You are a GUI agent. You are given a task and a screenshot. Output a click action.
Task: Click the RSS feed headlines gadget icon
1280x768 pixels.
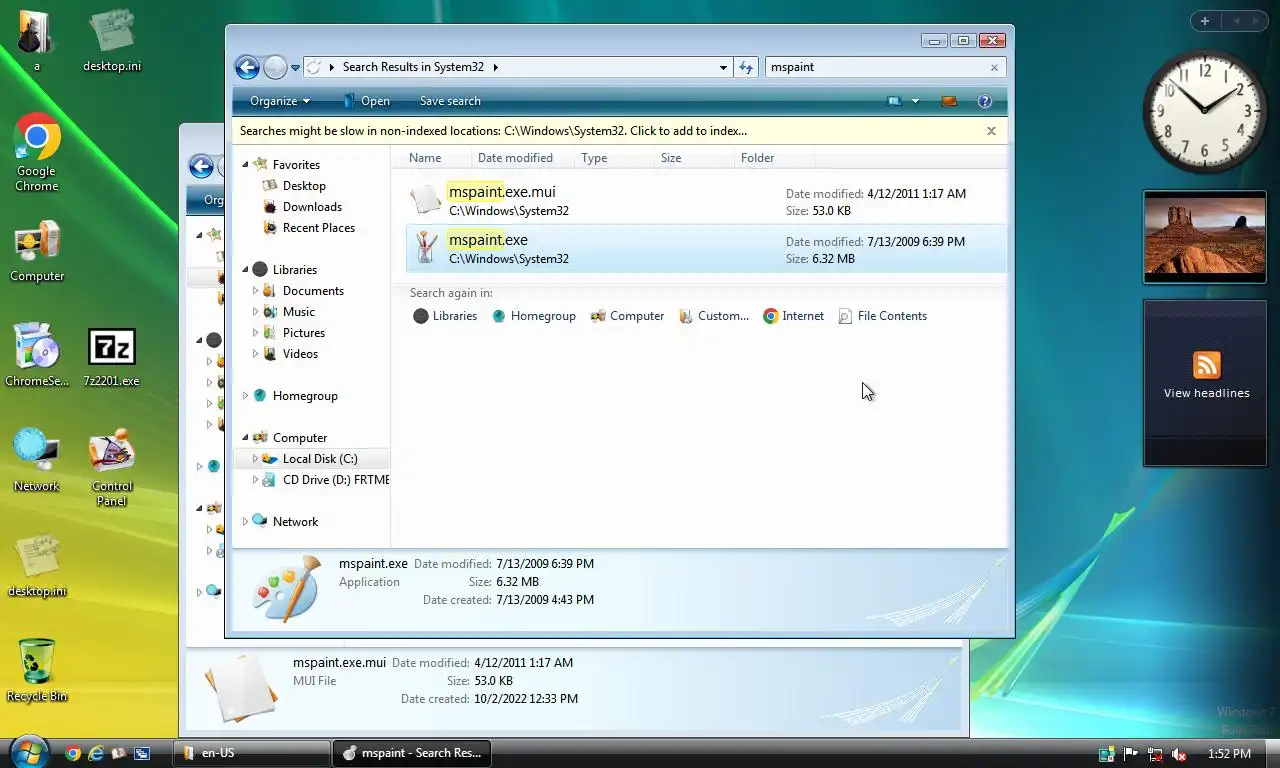click(1207, 364)
